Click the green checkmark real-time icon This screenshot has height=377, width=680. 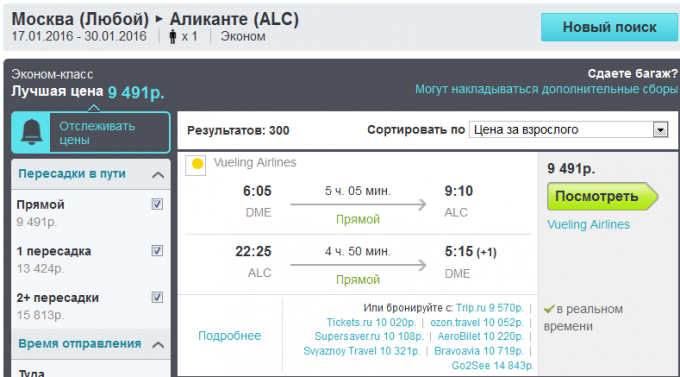coord(549,309)
